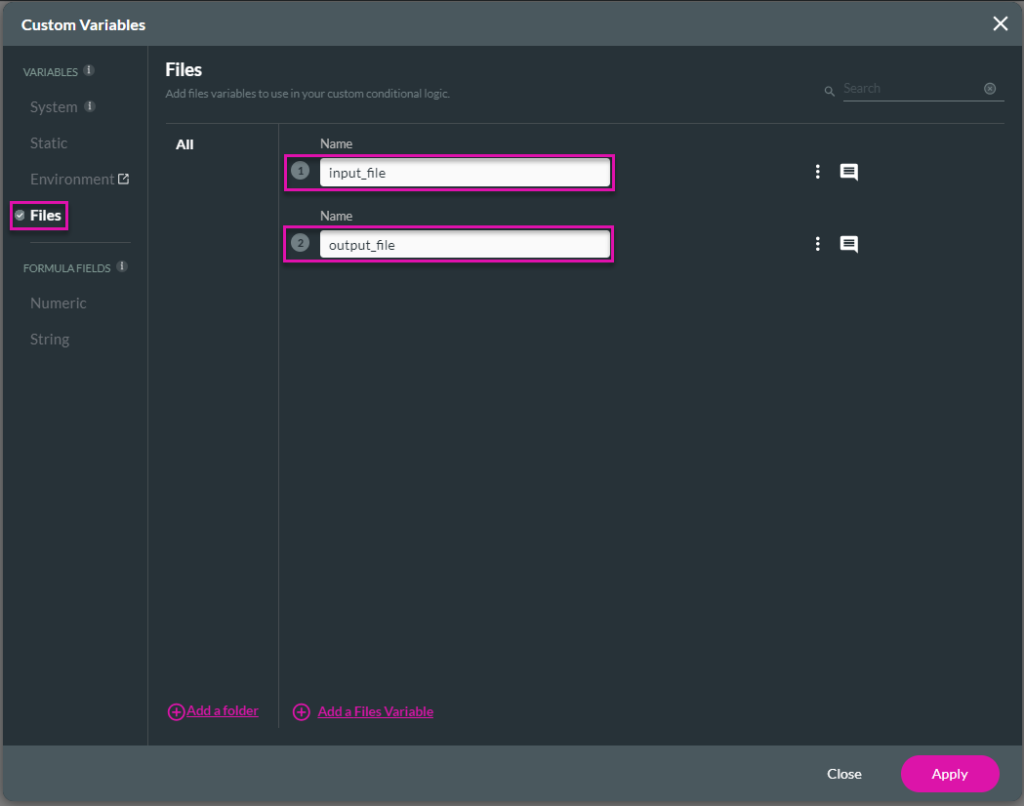
Task: Switch to Static variables section
Action: (x=49, y=143)
